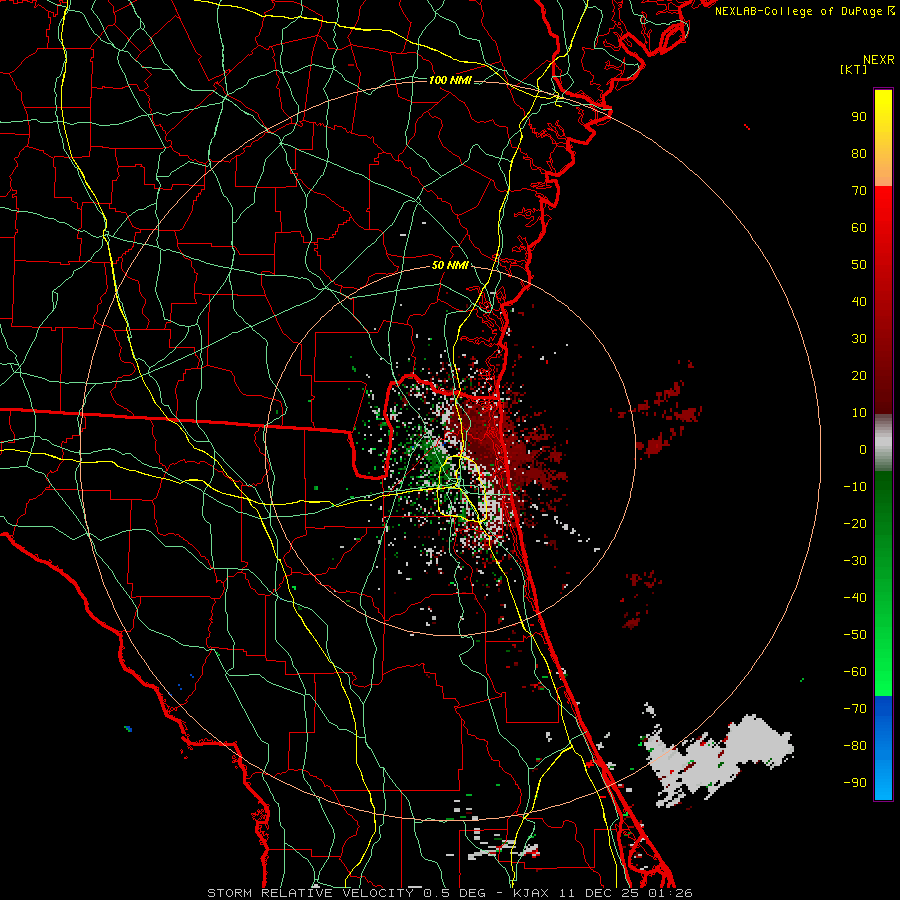
Task: Click the yellow top segment of color bar
Action: click(883, 138)
